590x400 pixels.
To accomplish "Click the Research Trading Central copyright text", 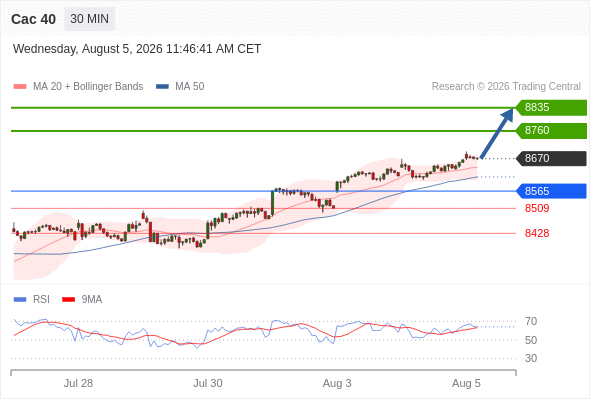I will 506,87.
